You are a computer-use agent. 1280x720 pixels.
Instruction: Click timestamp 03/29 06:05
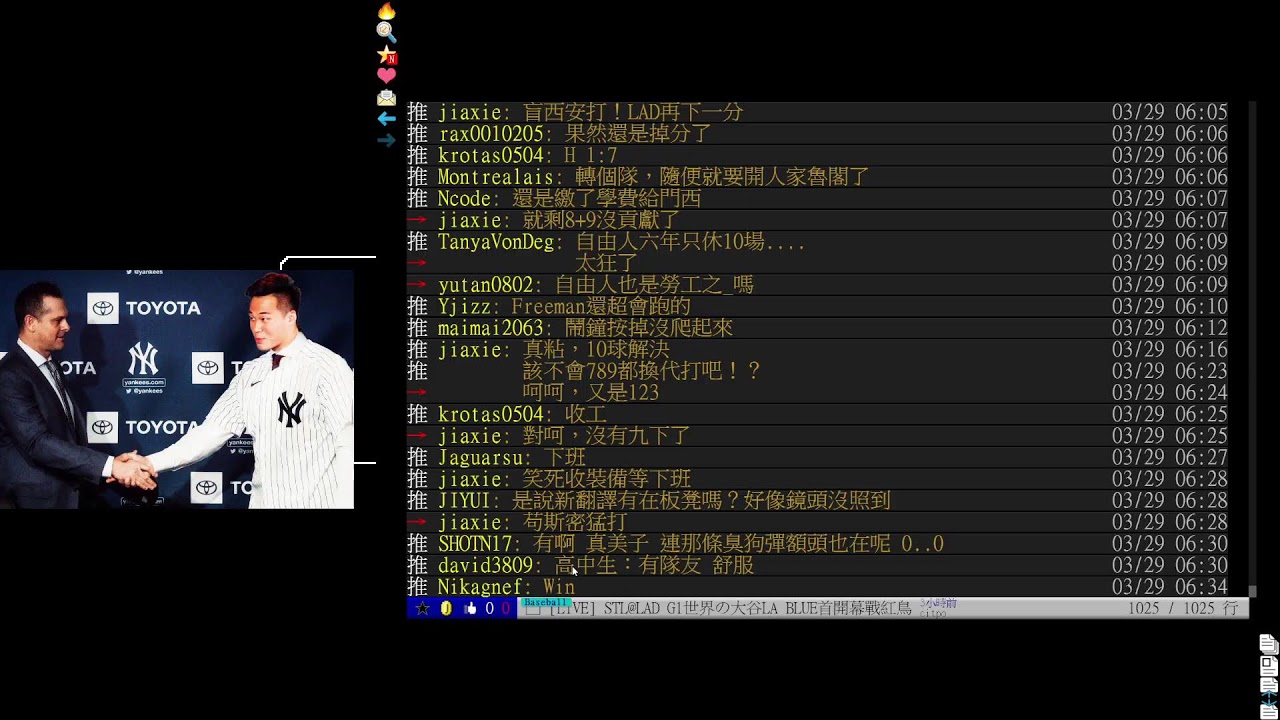pos(1169,113)
